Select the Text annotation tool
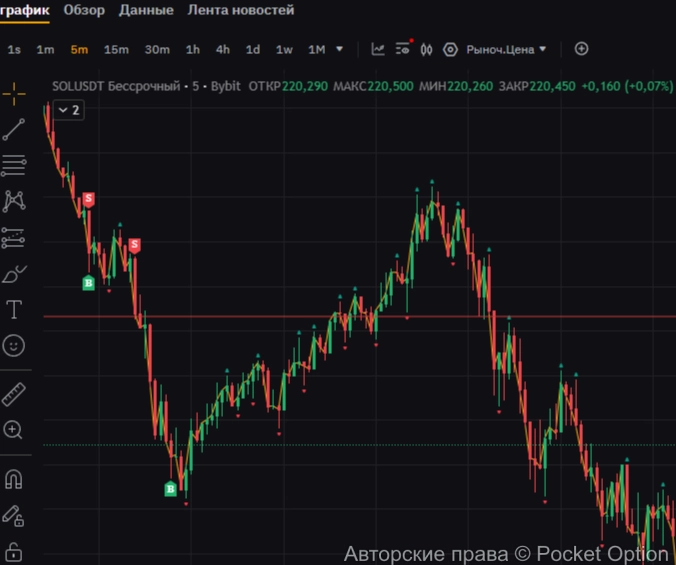Viewport: 676px width, 565px height. (14, 309)
